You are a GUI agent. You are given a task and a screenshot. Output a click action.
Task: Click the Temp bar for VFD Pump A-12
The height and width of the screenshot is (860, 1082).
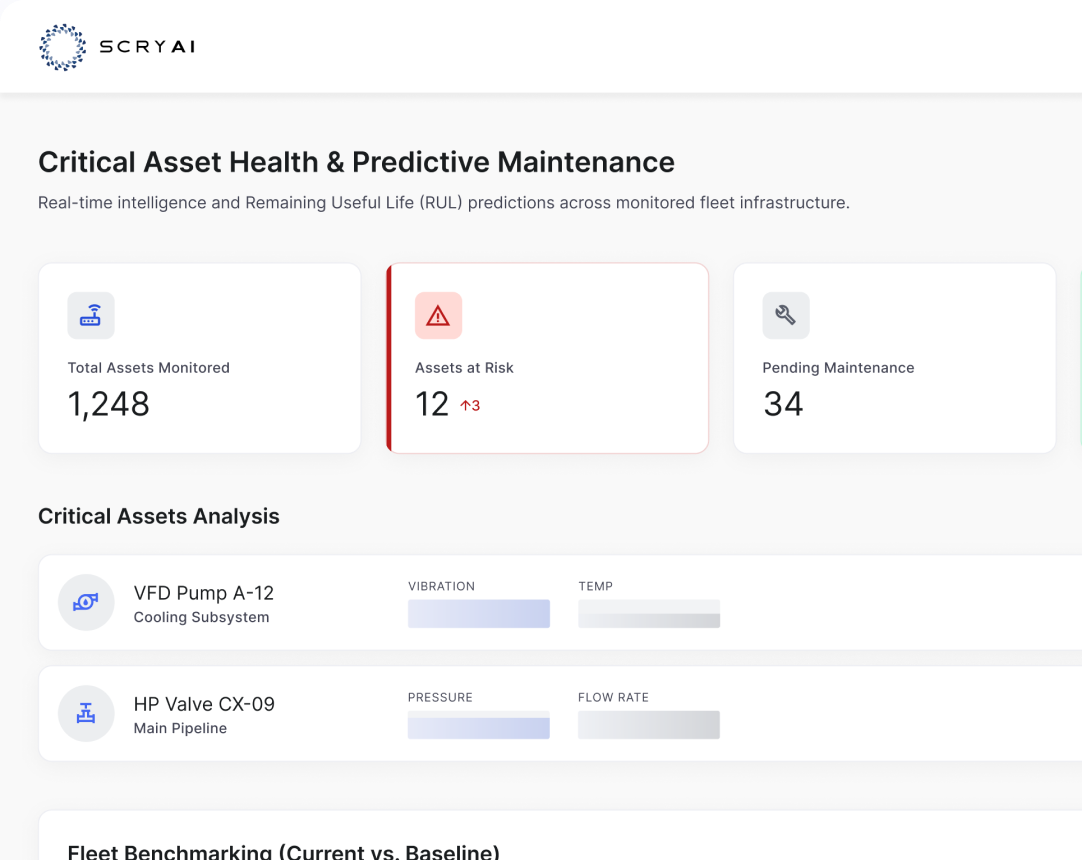649,614
